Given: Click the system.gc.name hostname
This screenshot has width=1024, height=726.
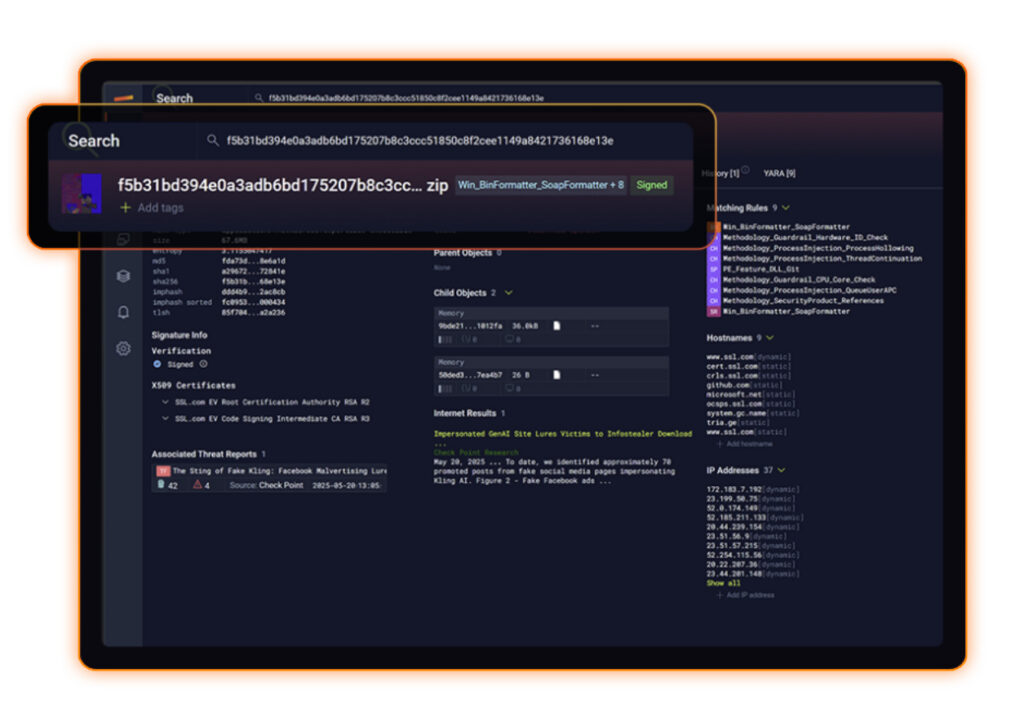Looking at the screenshot, I should point(736,413).
